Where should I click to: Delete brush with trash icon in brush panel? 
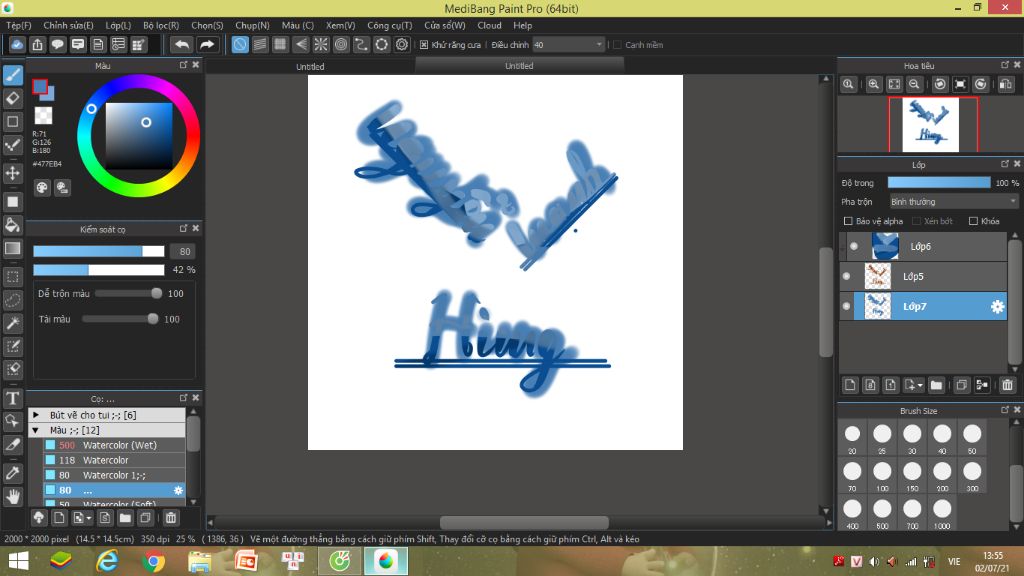[x=170, y=518]
